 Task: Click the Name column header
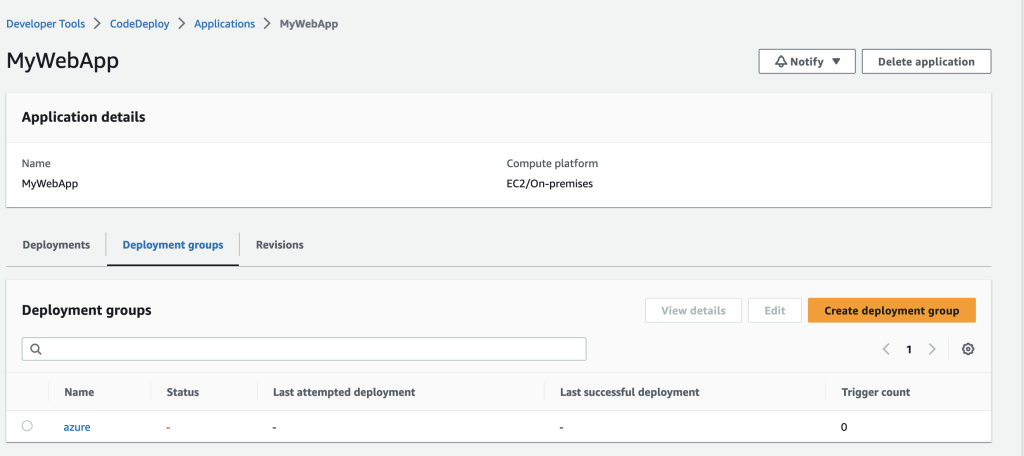(79, 392)
